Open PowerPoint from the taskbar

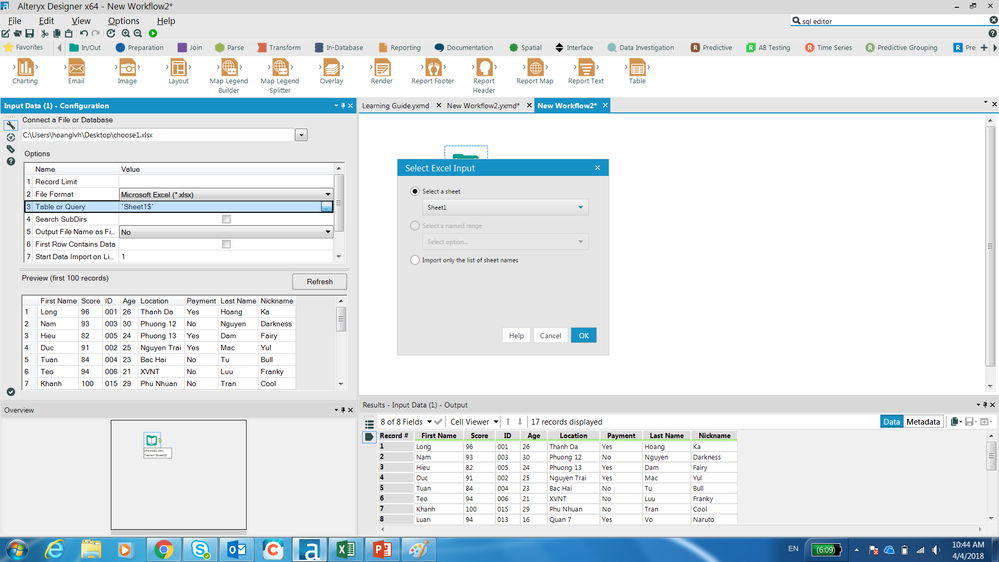tap(382, 549)
